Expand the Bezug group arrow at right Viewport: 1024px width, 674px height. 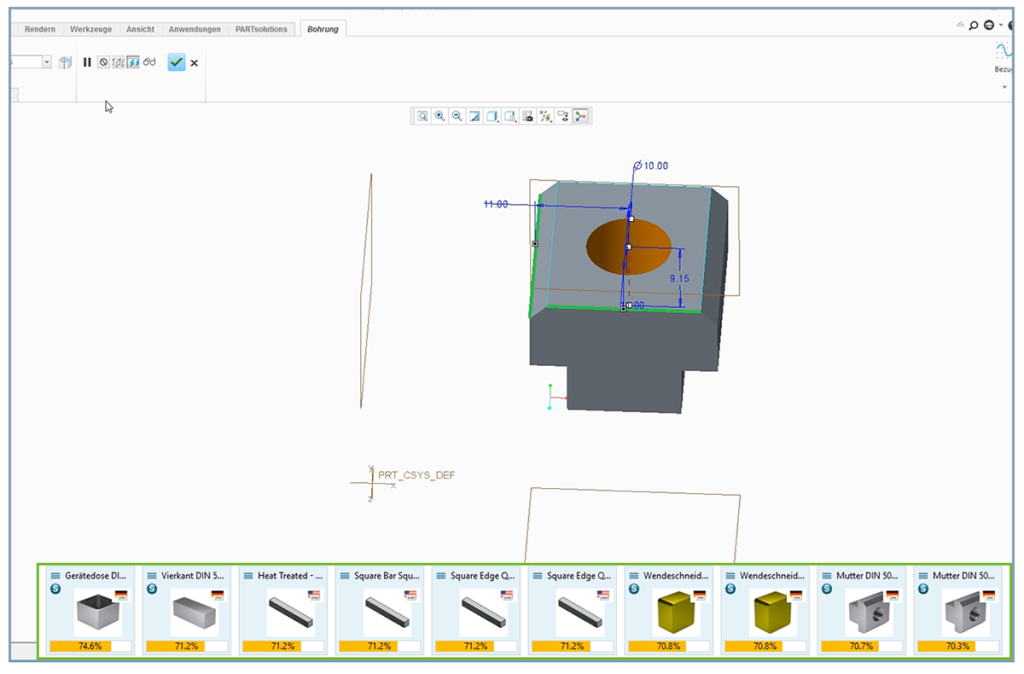[x=1004, y=87]
